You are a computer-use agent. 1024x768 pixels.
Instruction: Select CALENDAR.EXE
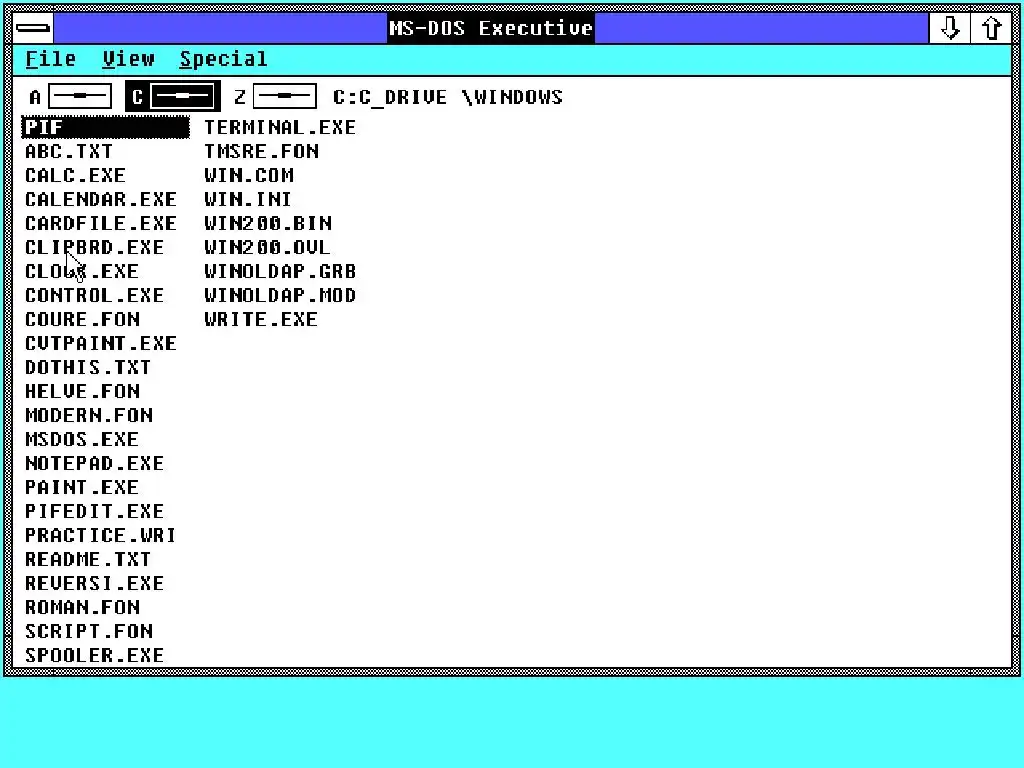point(101,199)
